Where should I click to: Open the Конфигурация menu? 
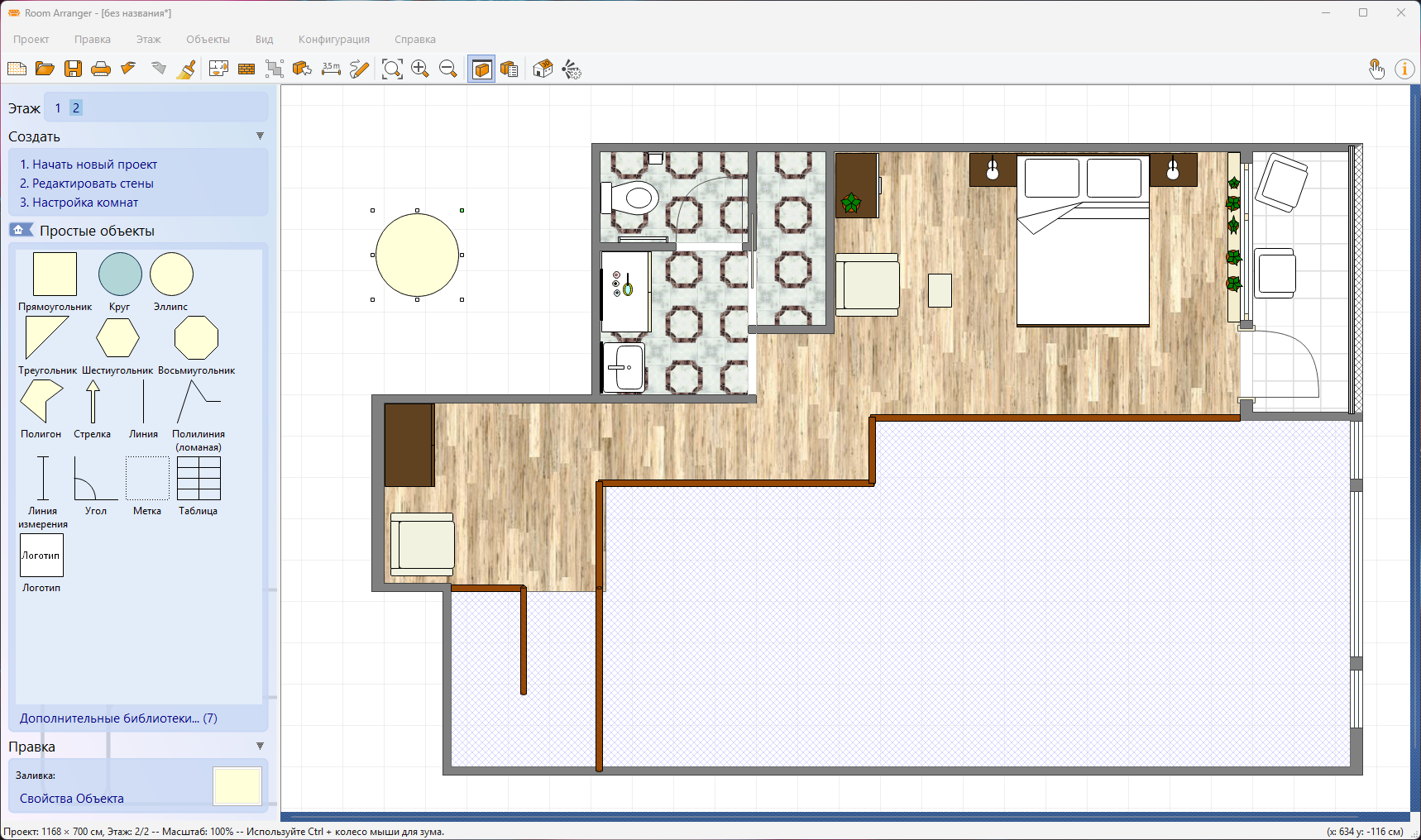coord(334,40)
